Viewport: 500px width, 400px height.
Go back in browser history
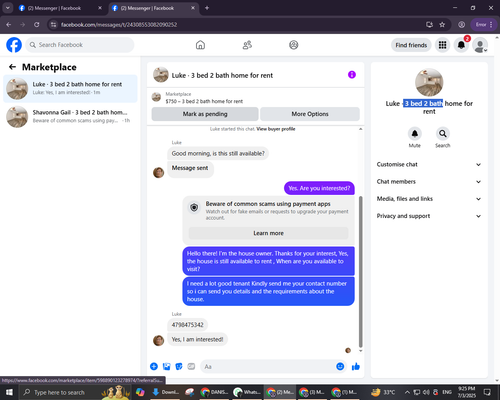click(x=9, y=24)
